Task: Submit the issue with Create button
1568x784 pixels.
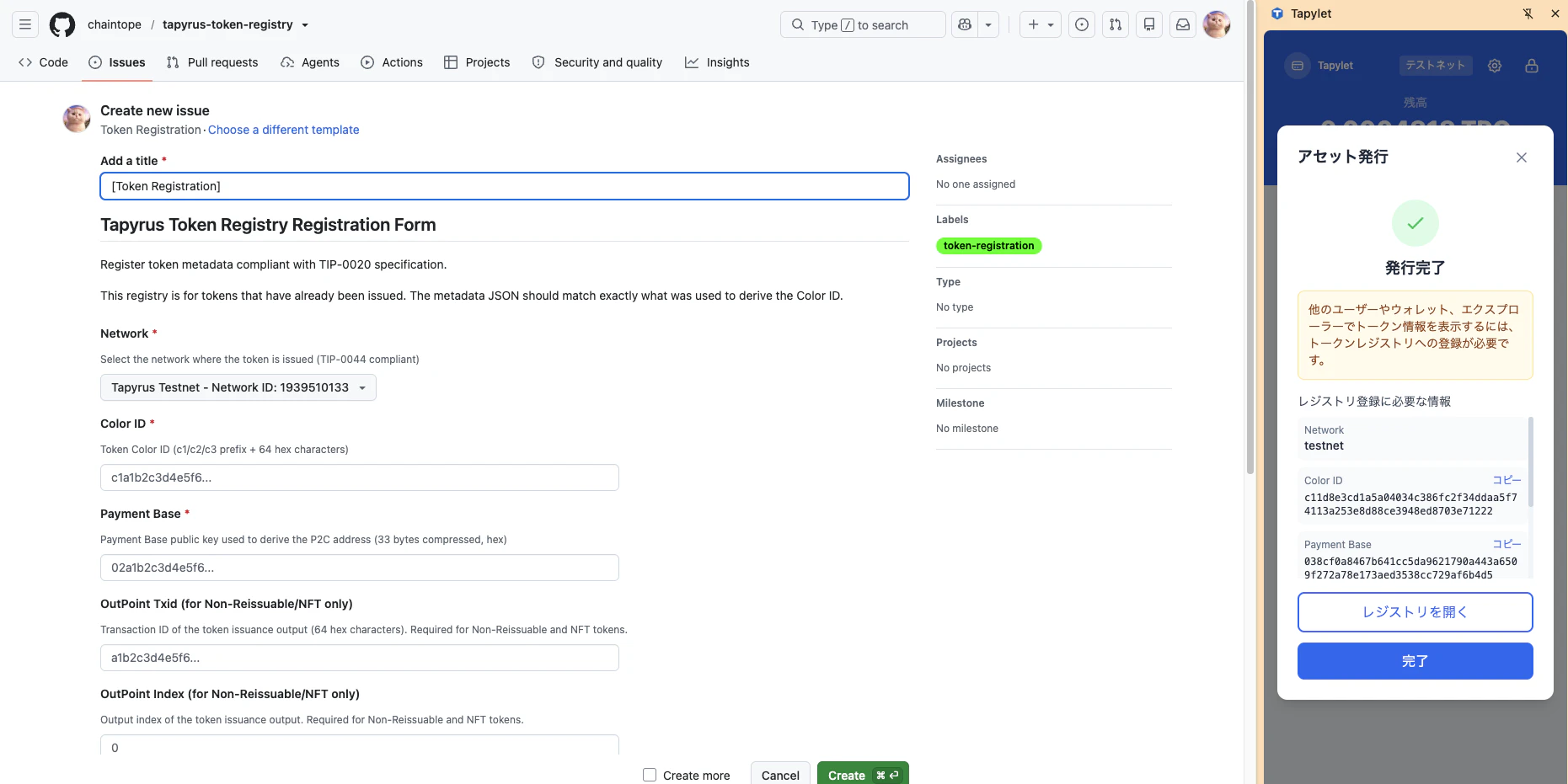Action: pyautogui.click(x=863, y=774)
